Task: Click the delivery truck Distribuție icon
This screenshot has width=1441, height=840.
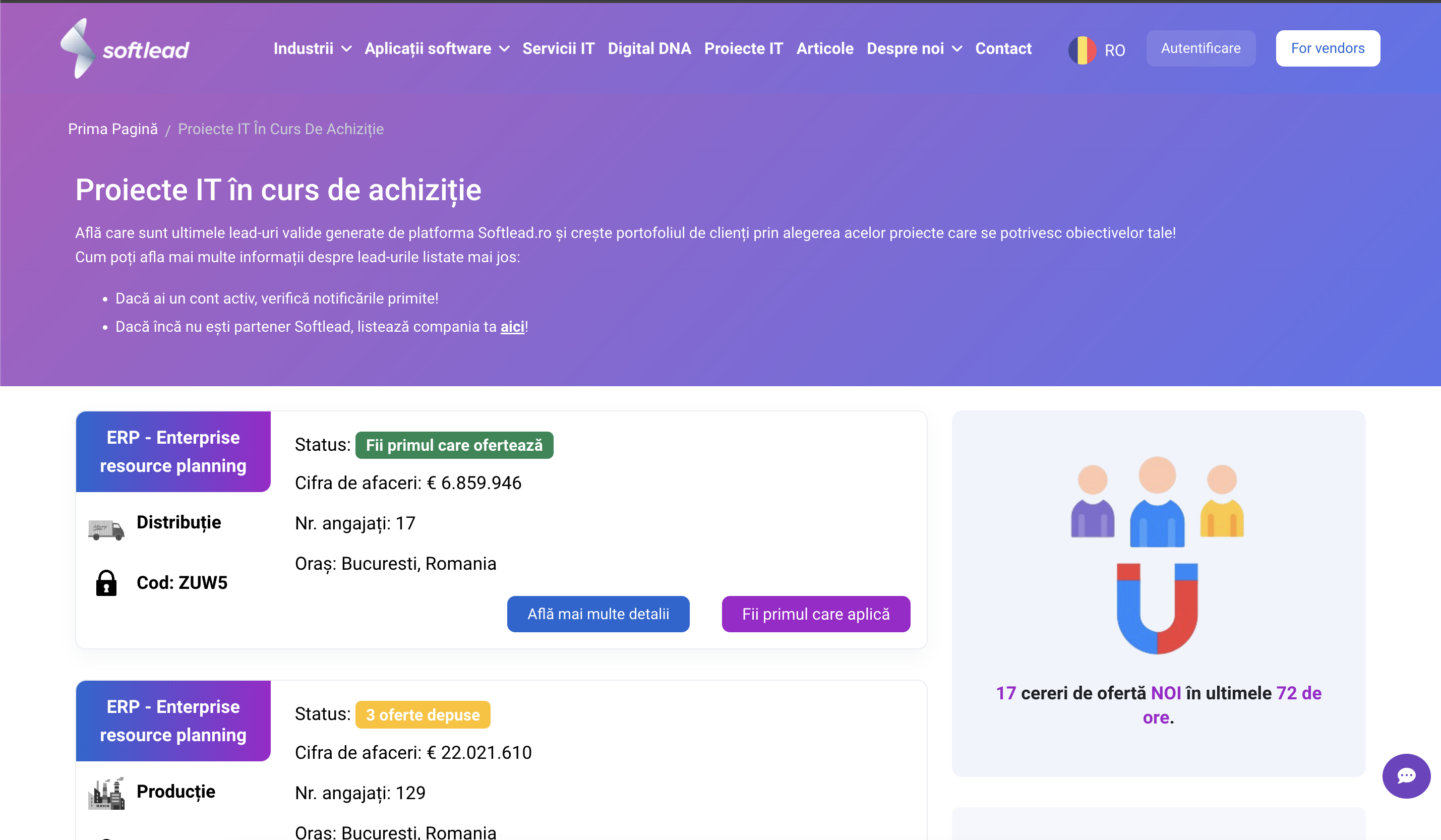Action: pos(106,529)
